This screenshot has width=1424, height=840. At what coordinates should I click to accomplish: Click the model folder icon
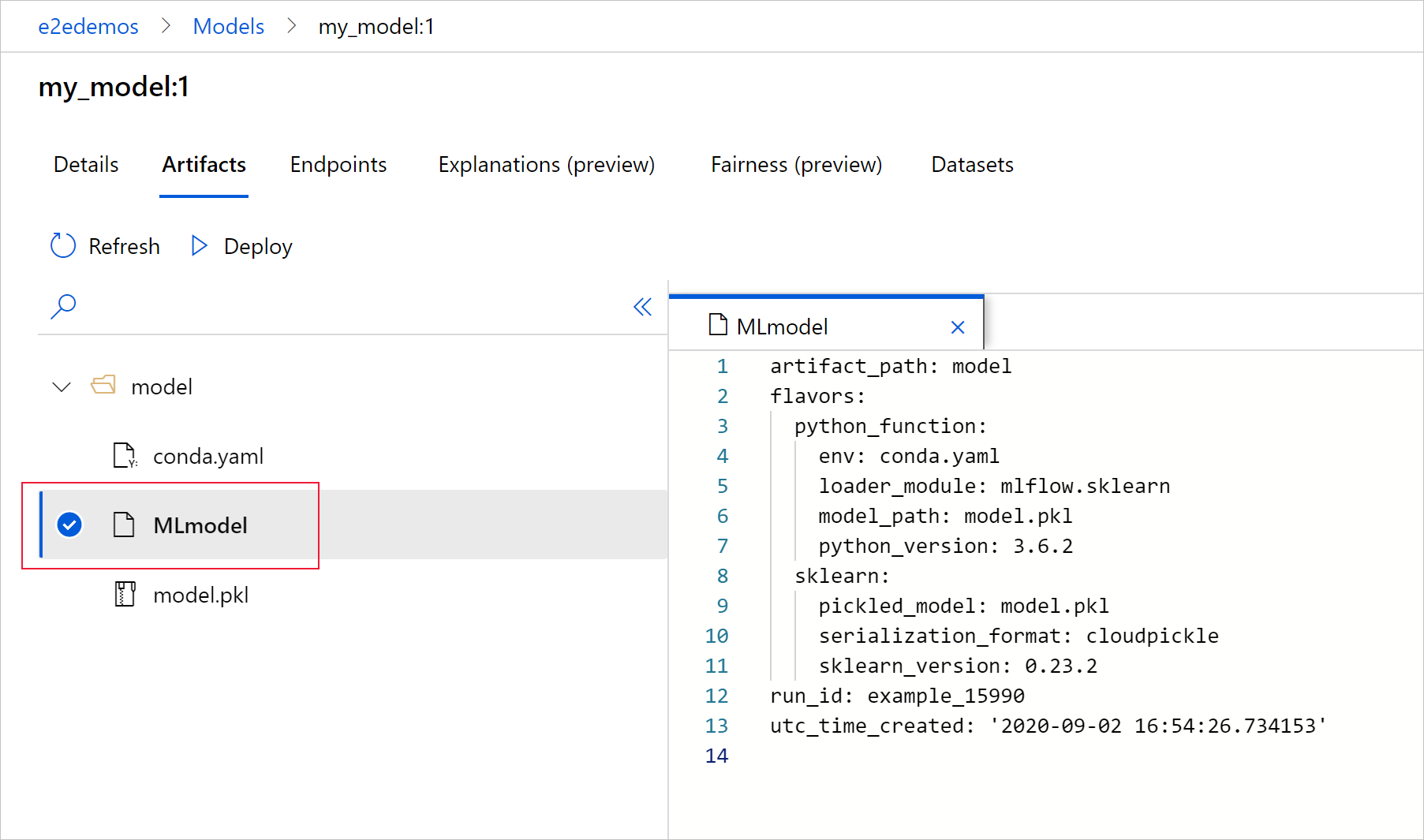coord(103,386)
